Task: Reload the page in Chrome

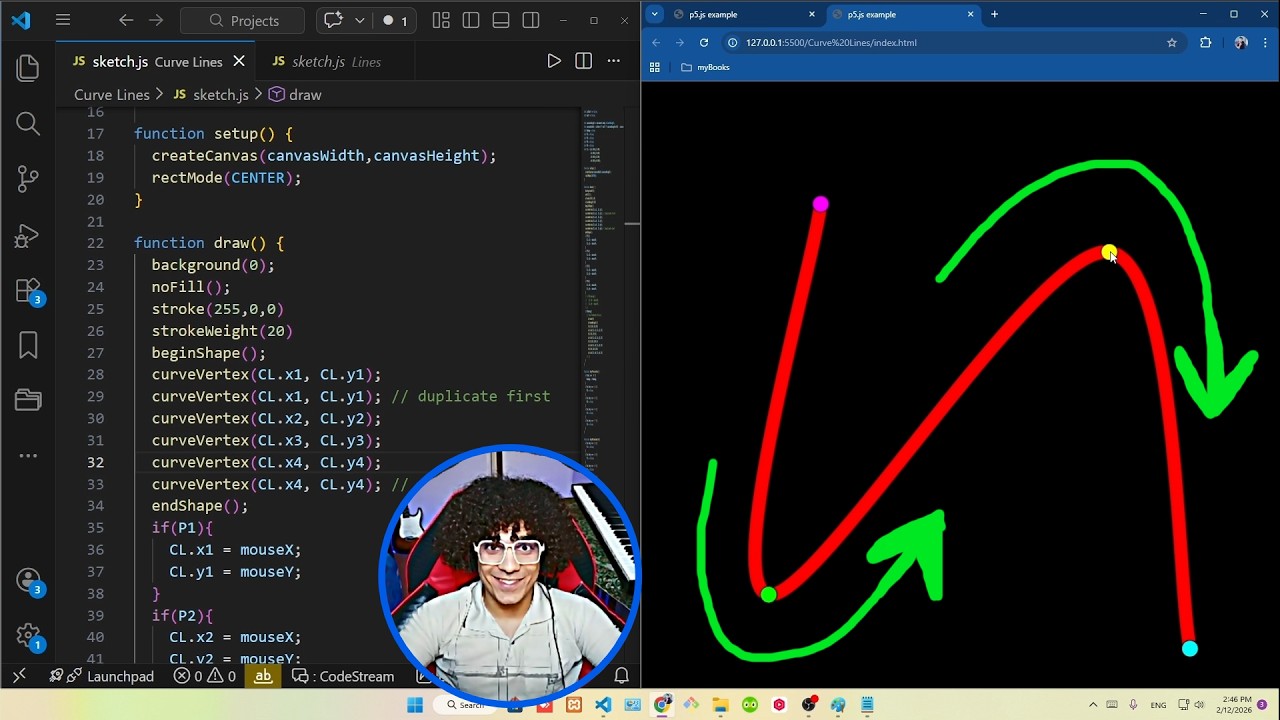Action: (704, 42)
